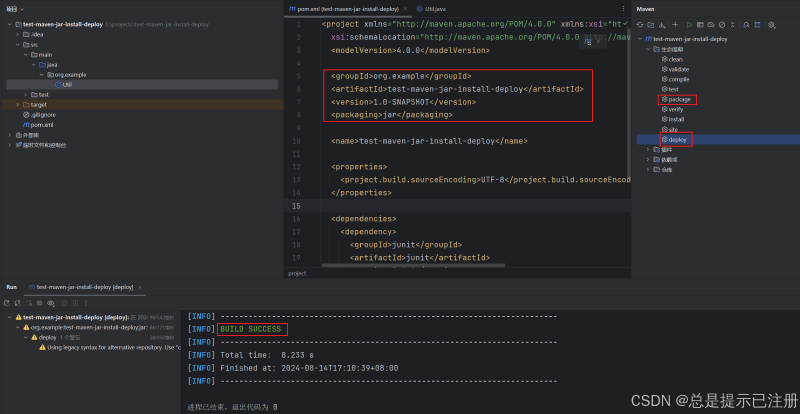Screen dimensions: 800x414
Task: Click Rerun icon in Run toolbar
Action: click(x=7, y=303)
